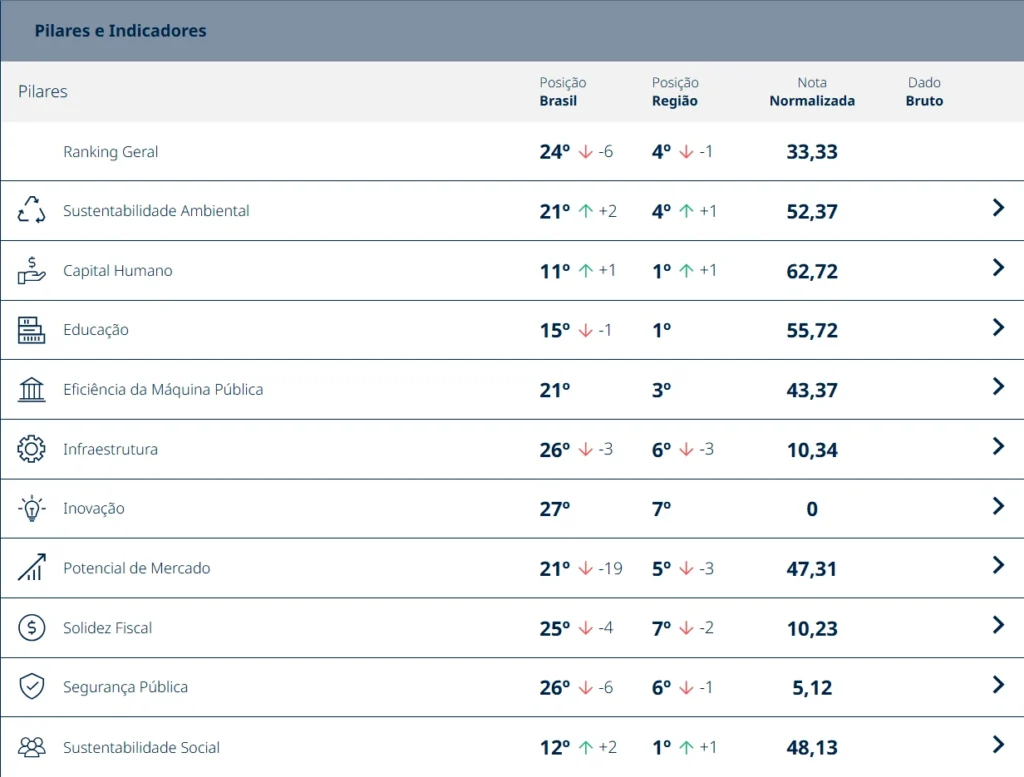Expand the Sustentabilidade Ambiental row chevron
Screen dimensions: 1024x777
coord(998,208)
